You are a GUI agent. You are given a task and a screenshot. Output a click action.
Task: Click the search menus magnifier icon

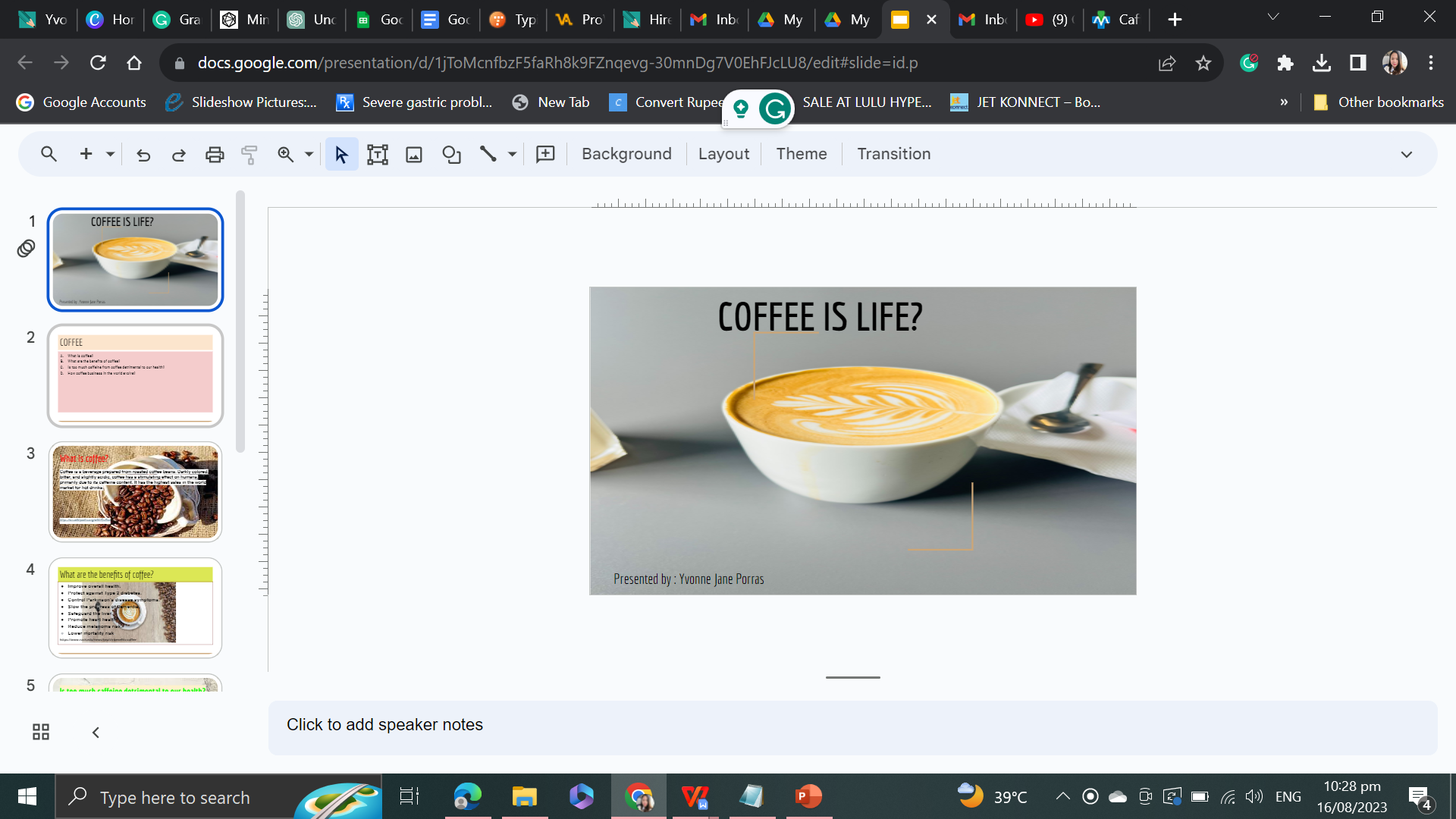[49, 155]
